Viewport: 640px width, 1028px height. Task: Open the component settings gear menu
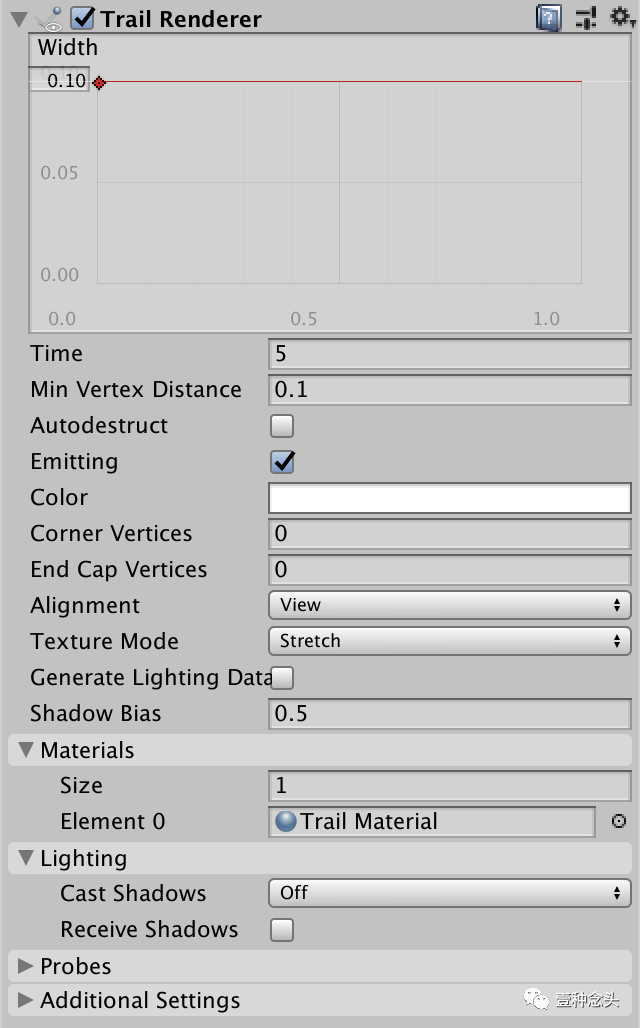[622, 18]
